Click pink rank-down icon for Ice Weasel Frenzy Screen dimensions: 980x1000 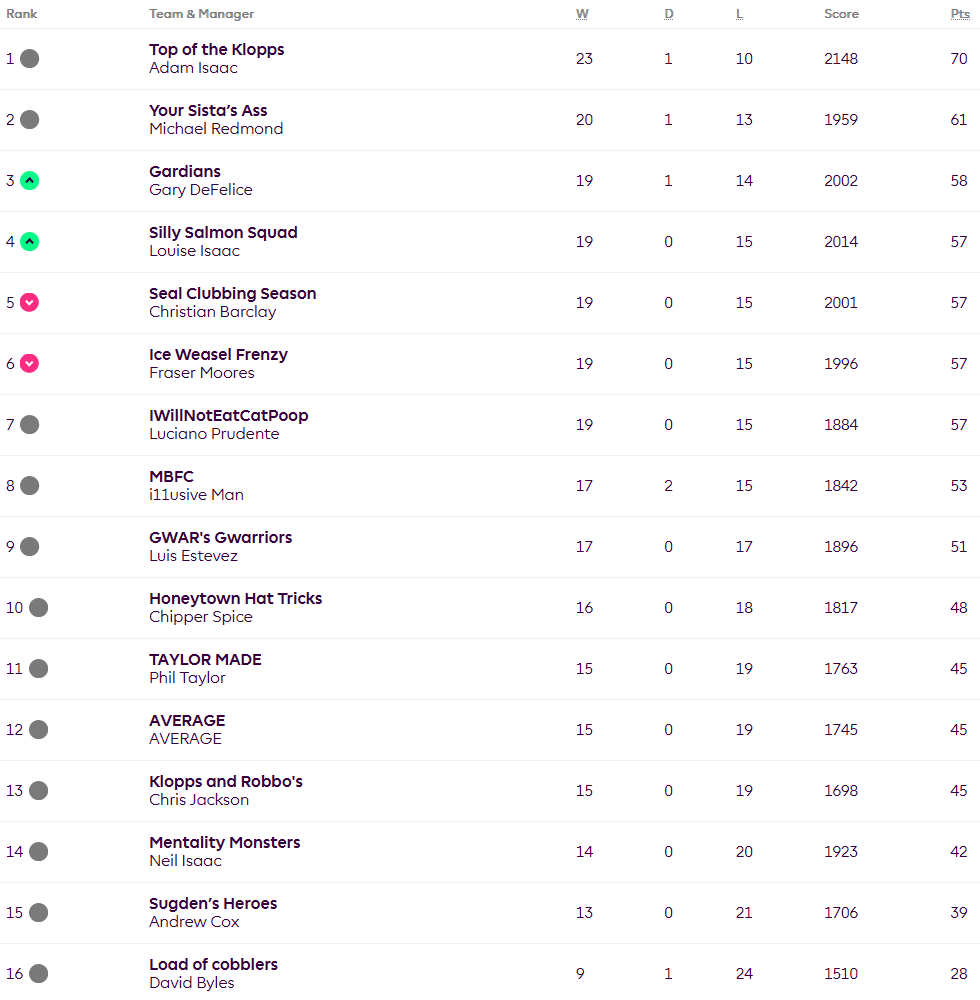coord(30,364)
